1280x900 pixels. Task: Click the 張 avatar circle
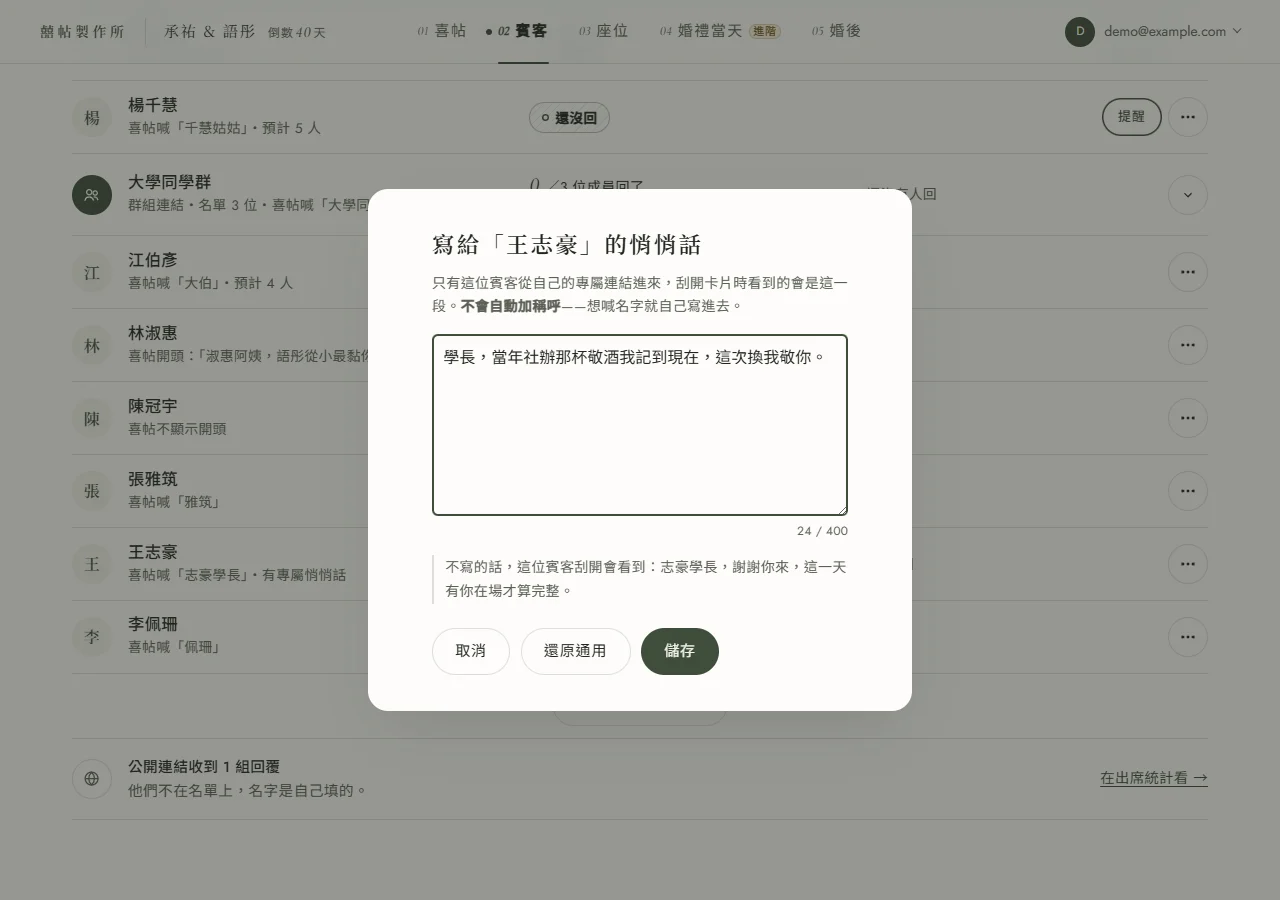click(x=92, y=491)
